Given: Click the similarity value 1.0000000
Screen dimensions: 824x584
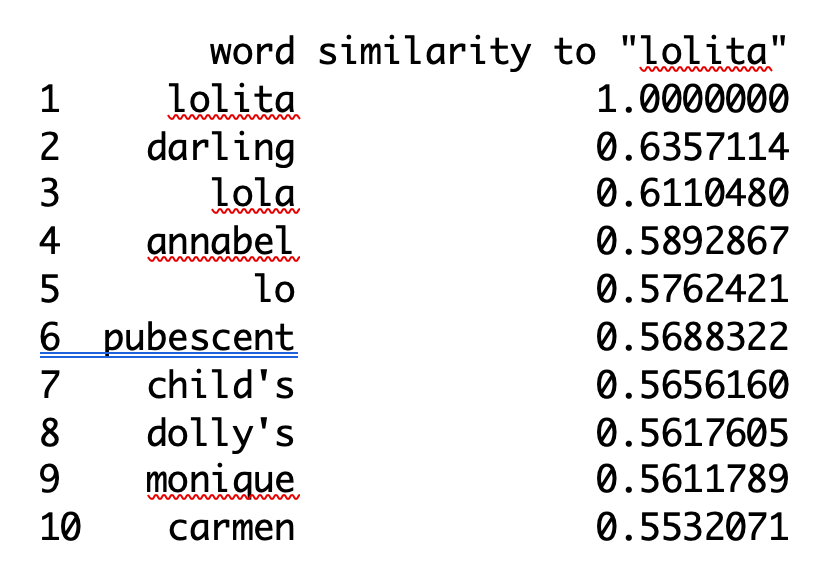Looking at the screenshot, I should [x=692, y=99].
